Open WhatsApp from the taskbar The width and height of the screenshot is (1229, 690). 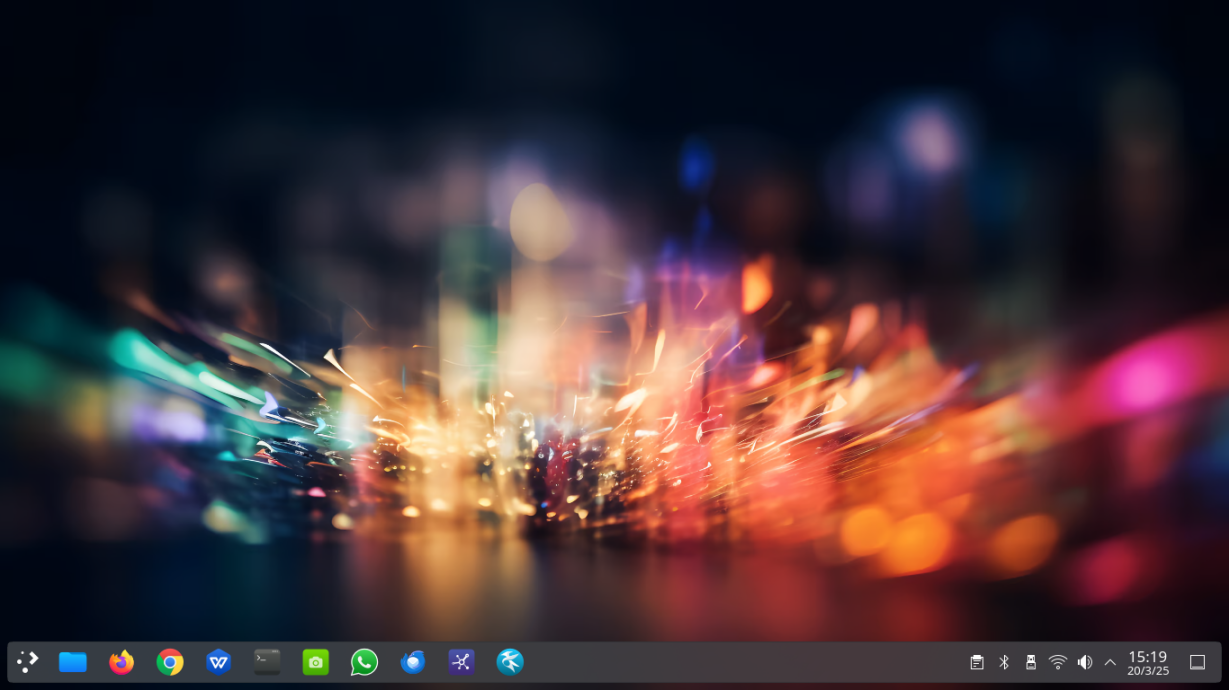tap(364, 662)
